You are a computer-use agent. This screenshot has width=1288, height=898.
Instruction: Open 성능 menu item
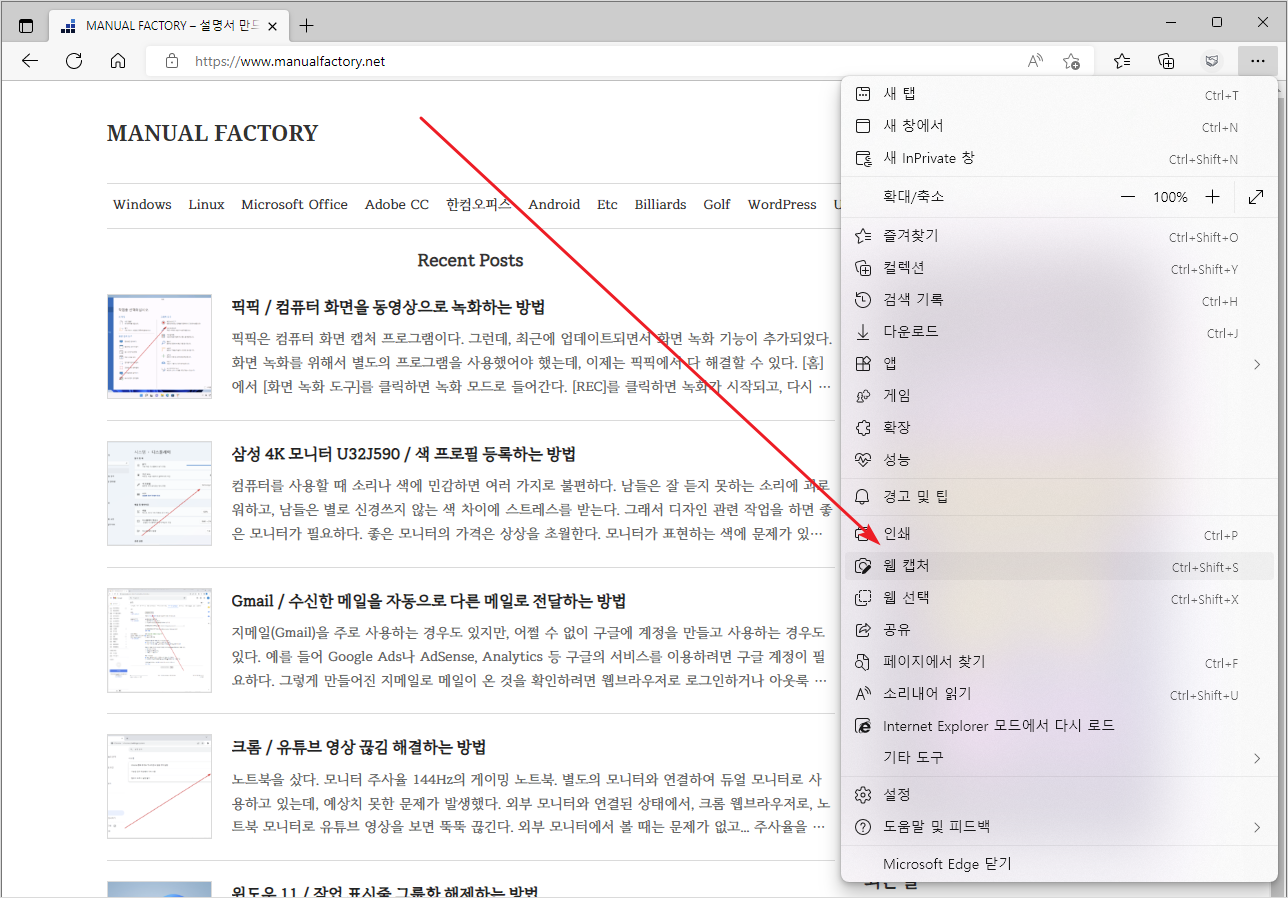click(1059, 460)
